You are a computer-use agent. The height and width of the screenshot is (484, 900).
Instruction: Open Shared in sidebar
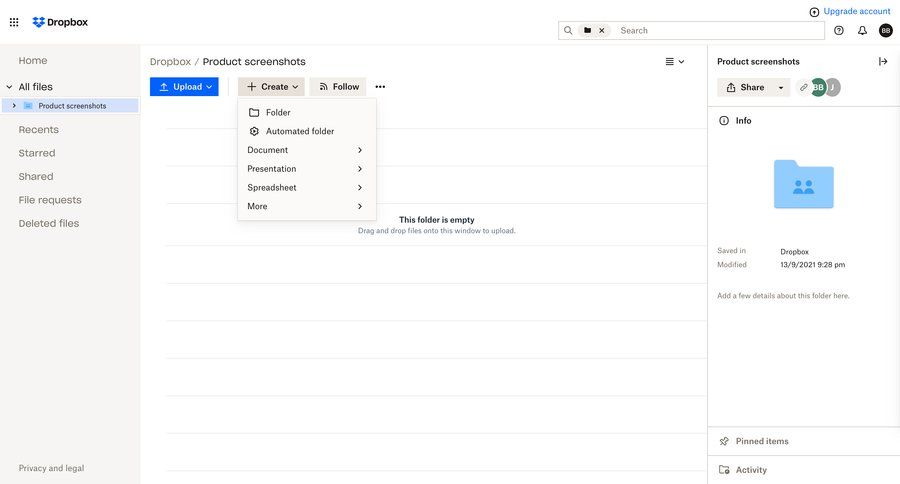tap(36, 177)
